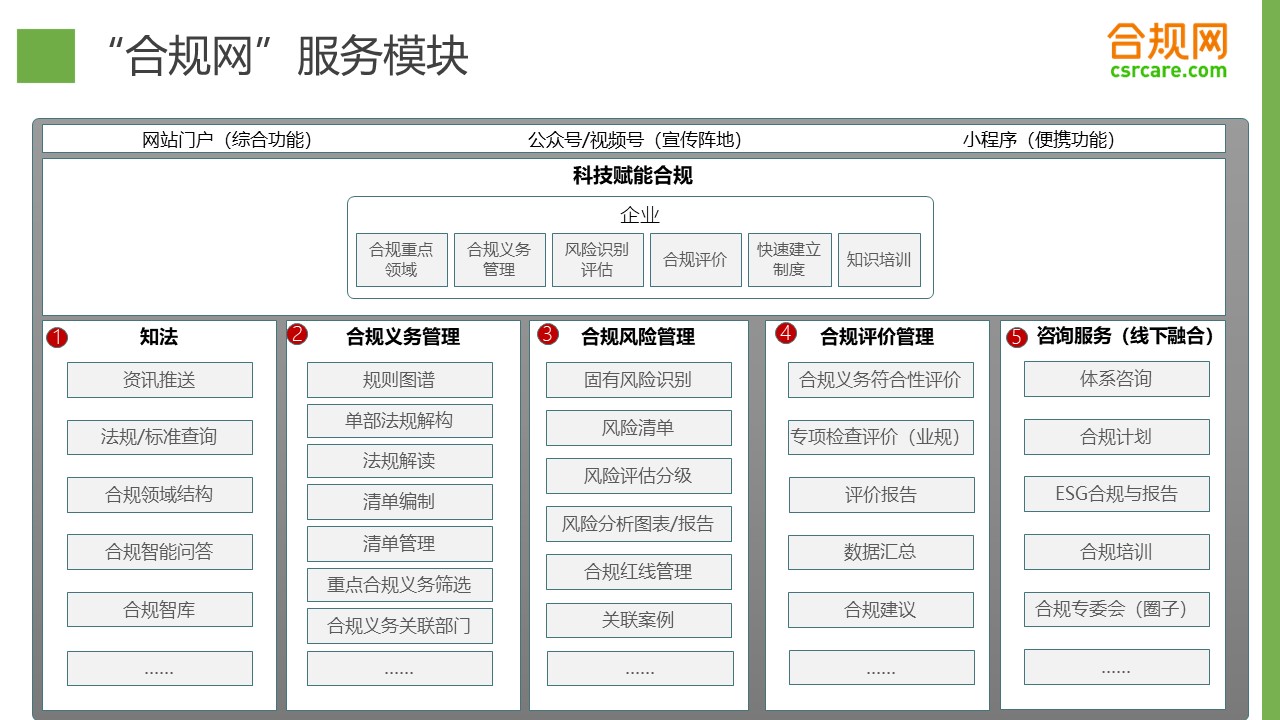Click red number 4 badge beside 合规评价管理
This screenshot has width=1280, height=720.
(786, 333)
